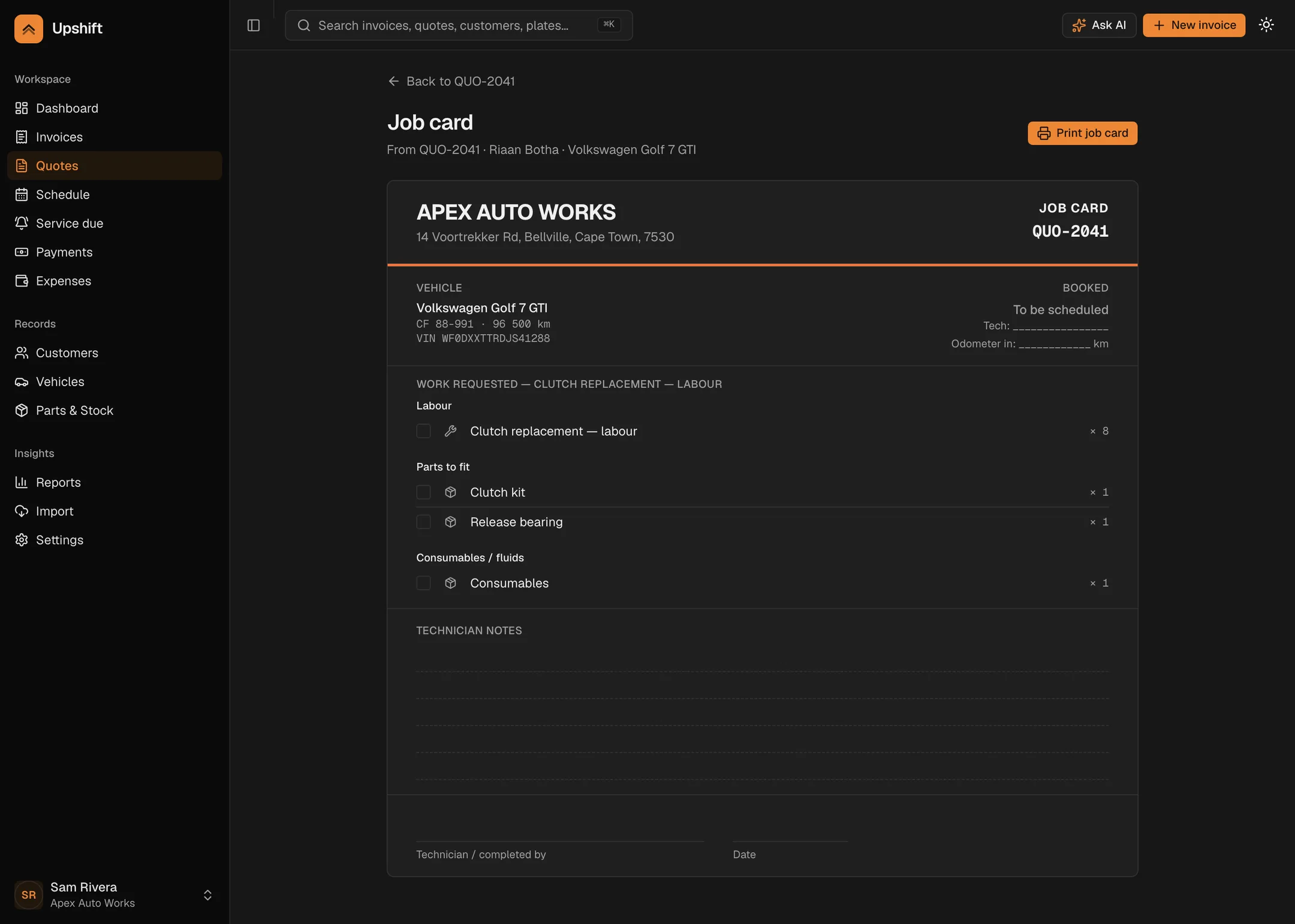This screenshot has width=1295, height=924.
Task: Open Dashboard via its grid icon
Action: point(22,108)
